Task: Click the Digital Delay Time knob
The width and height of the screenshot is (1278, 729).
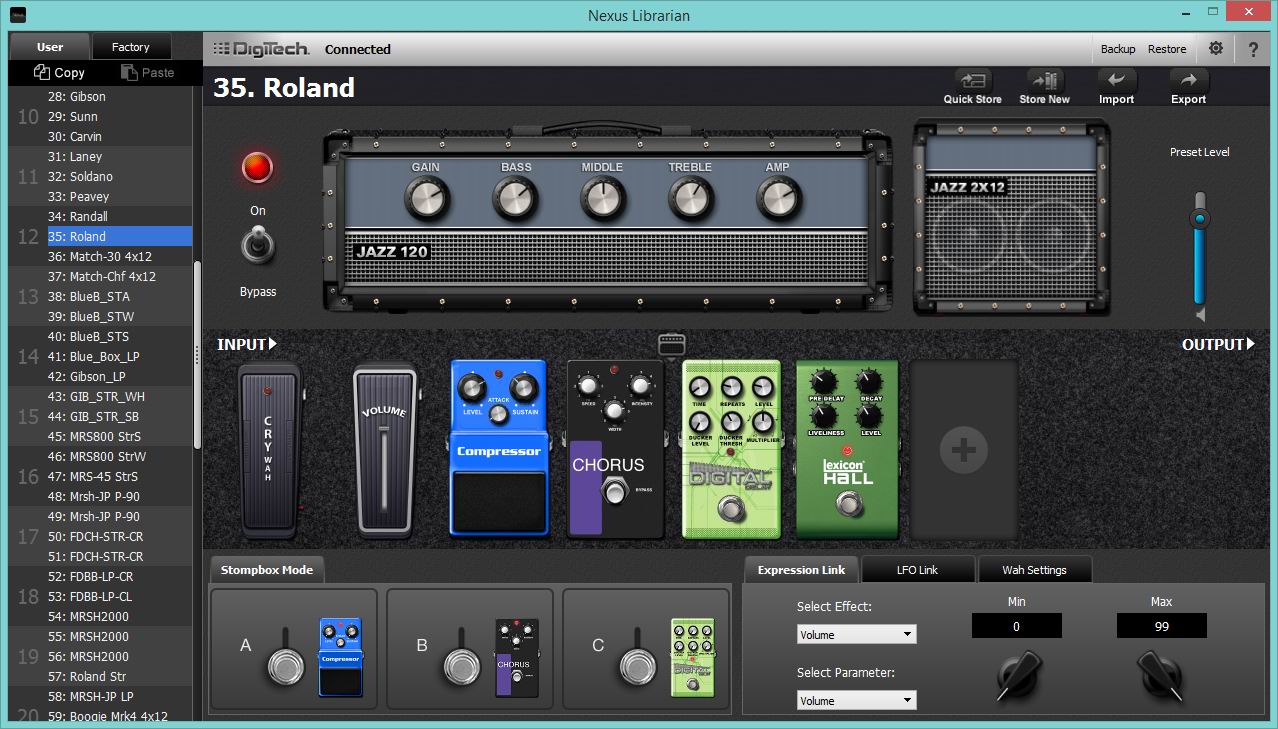Action: coord(698,387)
